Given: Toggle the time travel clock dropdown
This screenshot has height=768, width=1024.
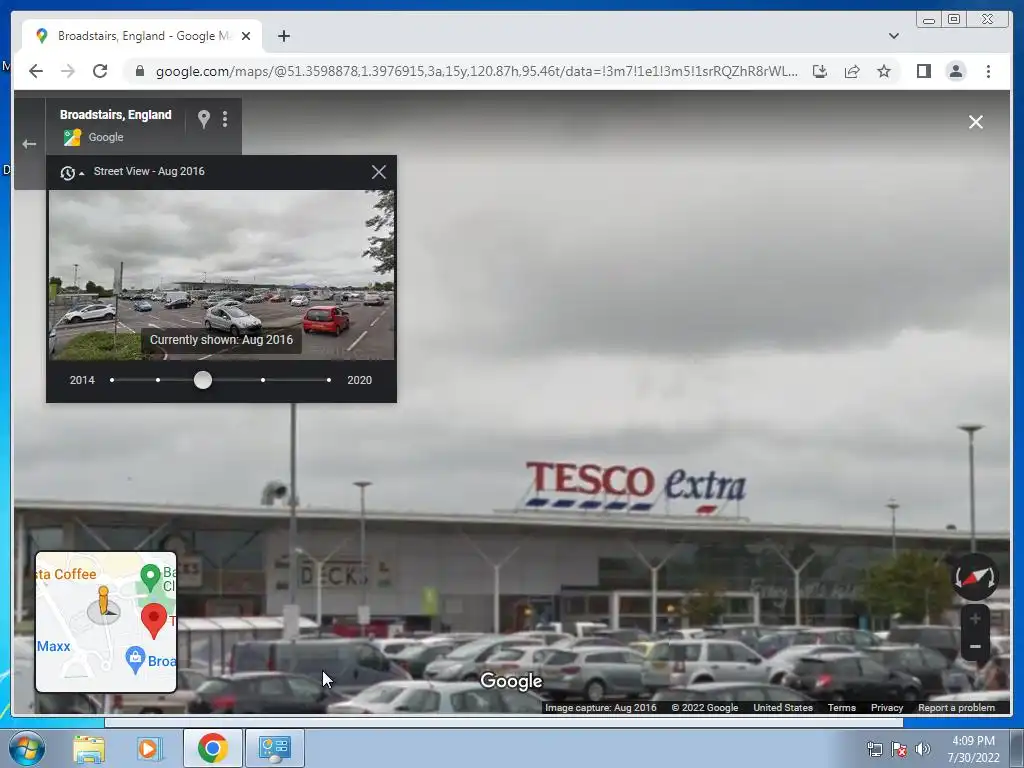Looking at the screenshot, I should tap(72, 172).
